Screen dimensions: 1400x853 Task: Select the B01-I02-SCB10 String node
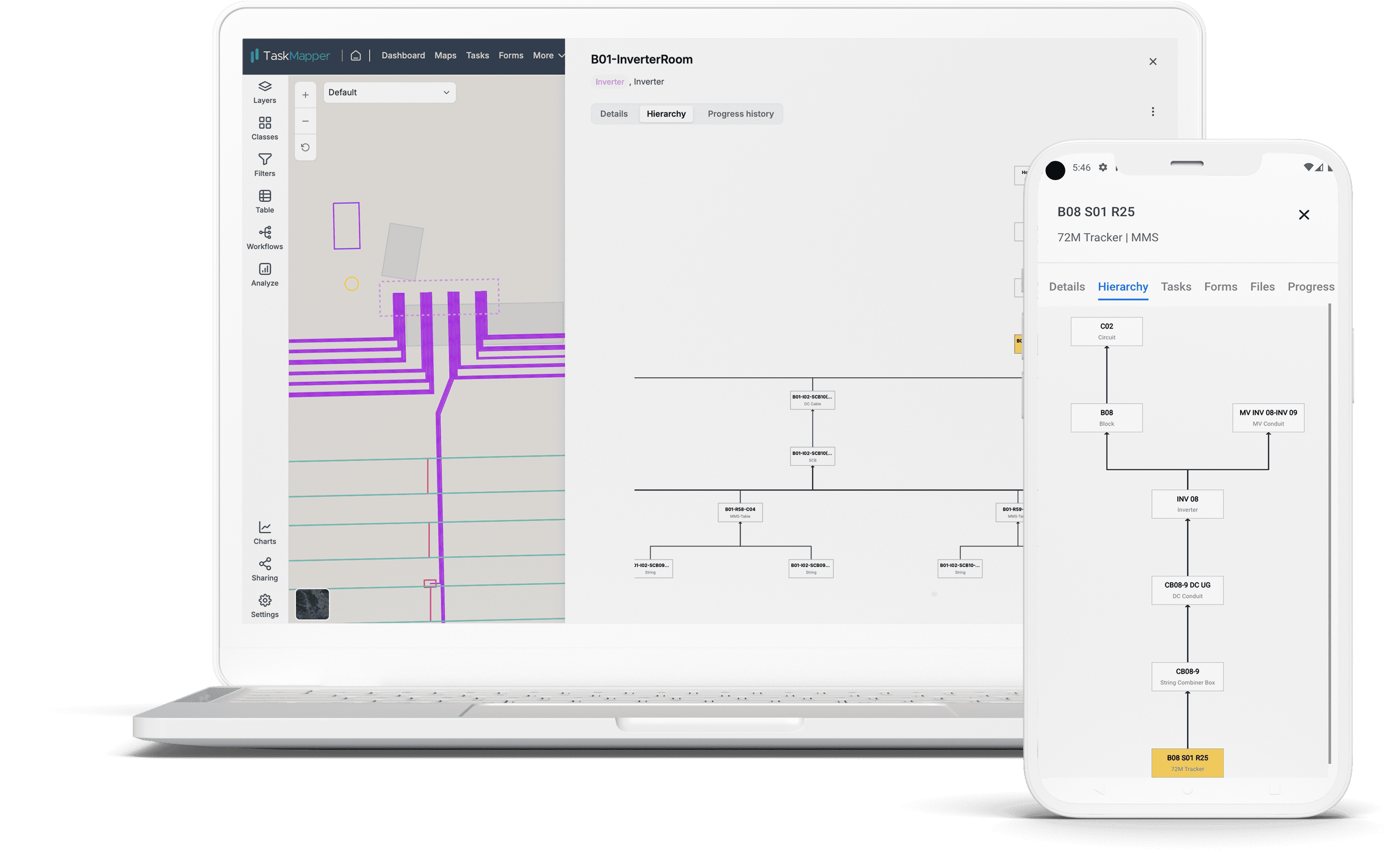click(x=960, y=569)
